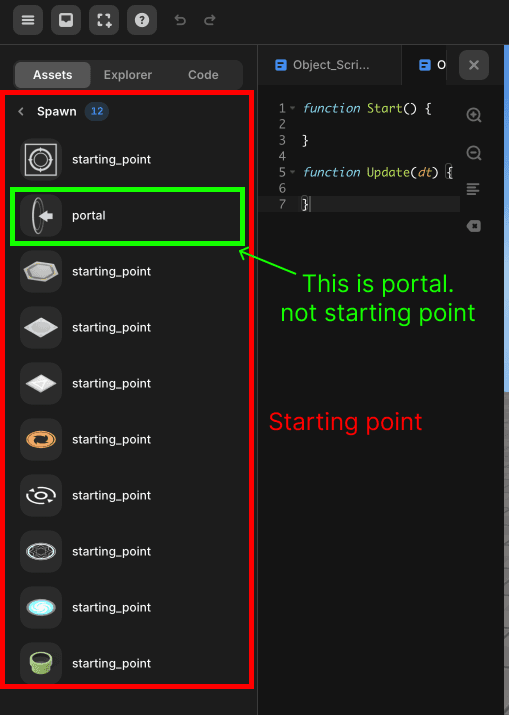Zoom in the code editor
509x715 pixels.
[x=474, y=115]
